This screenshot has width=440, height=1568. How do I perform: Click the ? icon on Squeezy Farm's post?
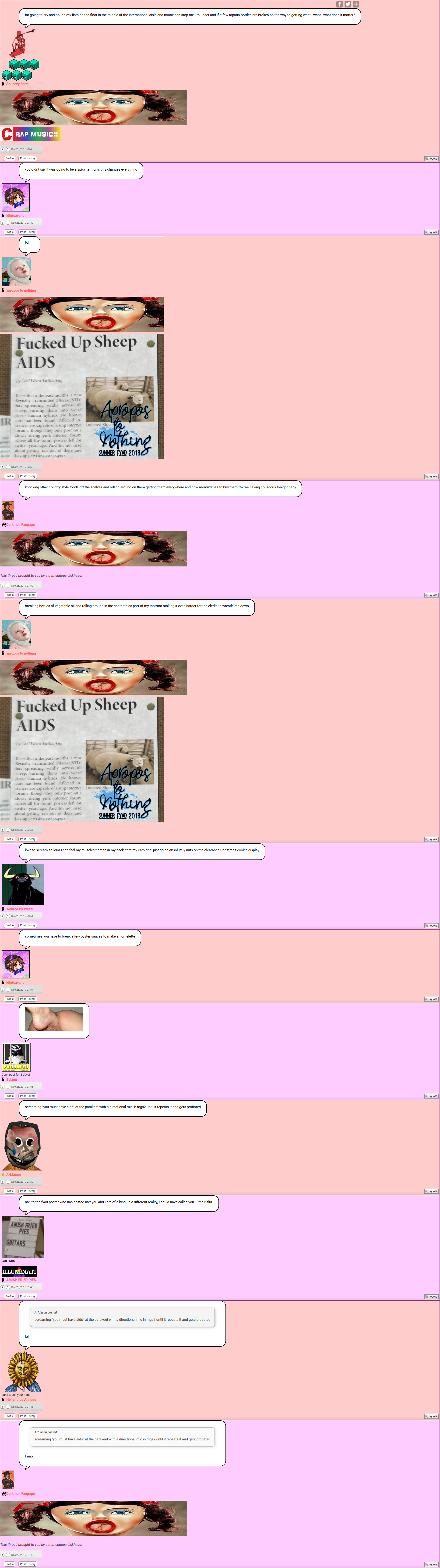(8, 149)
